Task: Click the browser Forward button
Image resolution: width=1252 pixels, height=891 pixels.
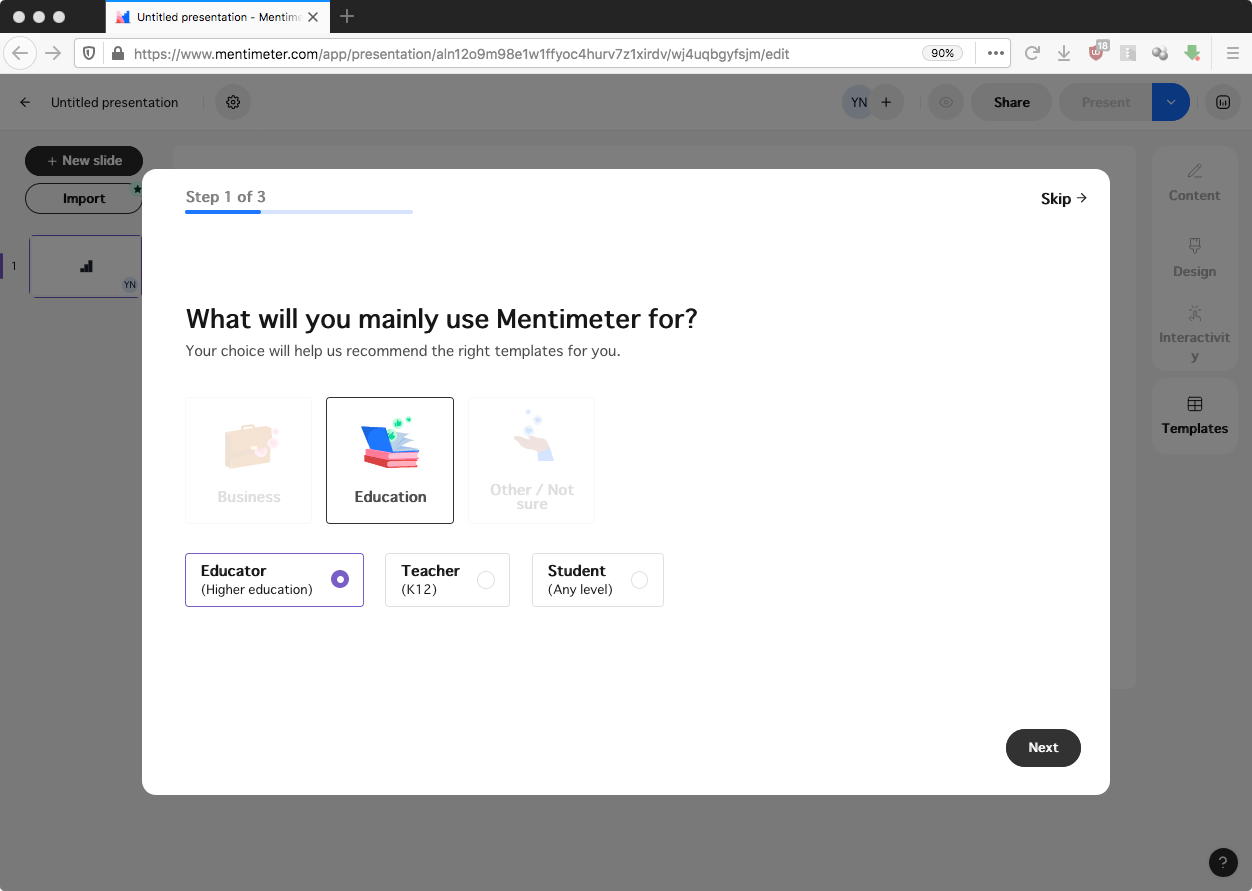Action: coord(53,53)
